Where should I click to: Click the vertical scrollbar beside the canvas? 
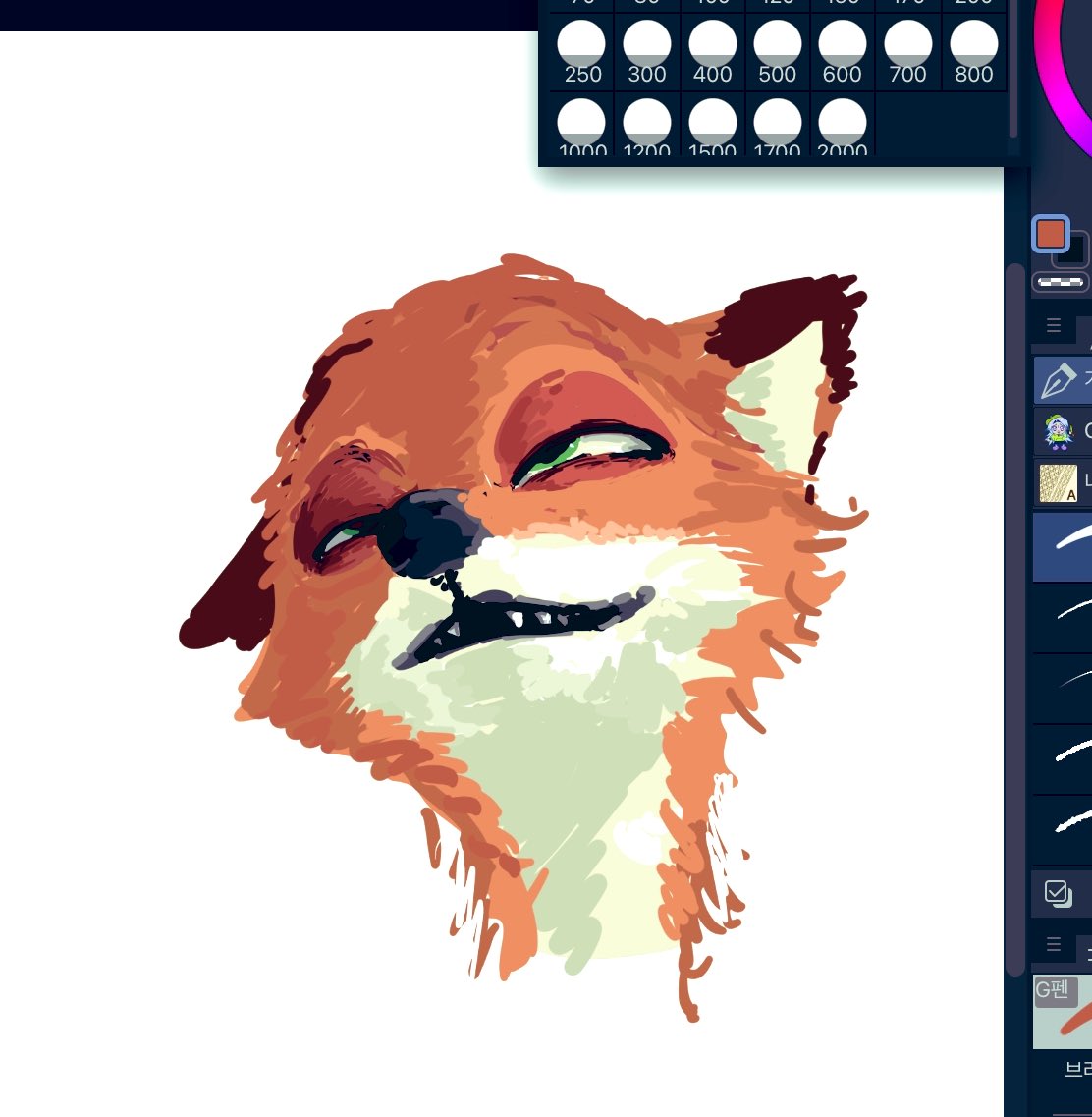tap(1015, 620)
